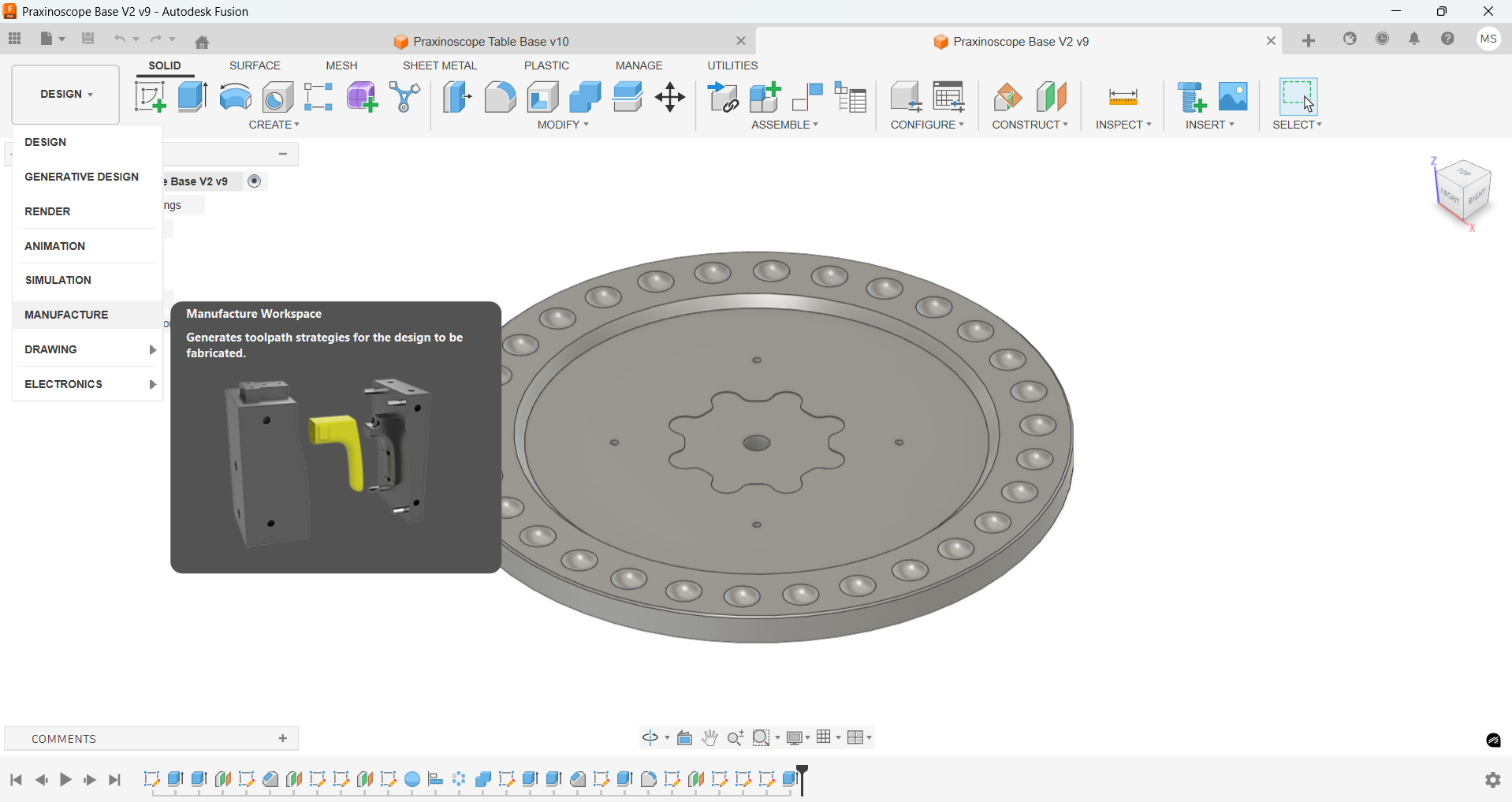Viewport: 1512px width, 802px height.
Task: Open the data panel grid icon
Action: [x=15, y=39]
